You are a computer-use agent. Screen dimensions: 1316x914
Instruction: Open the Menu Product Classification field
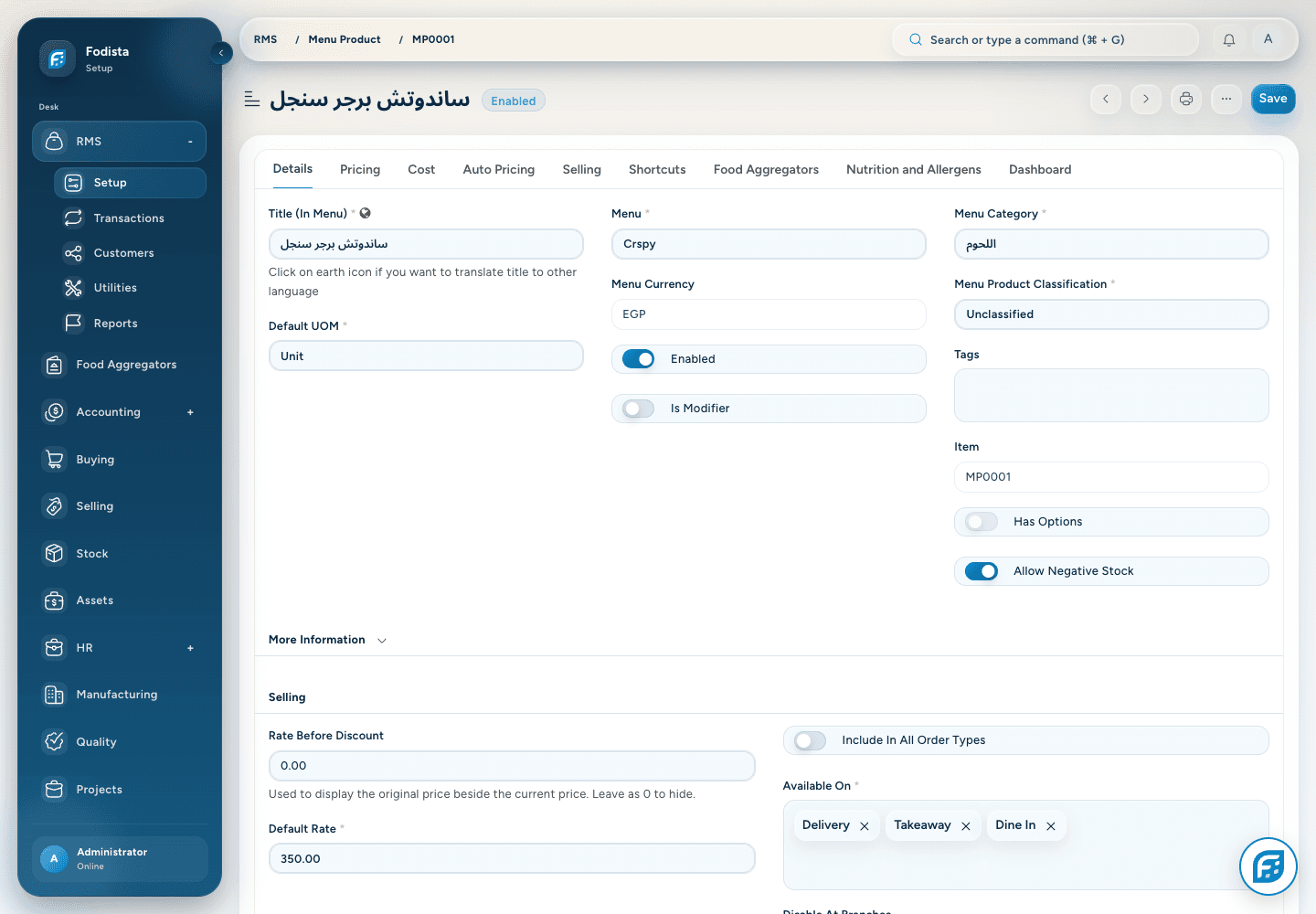[x=1111, y=314]
